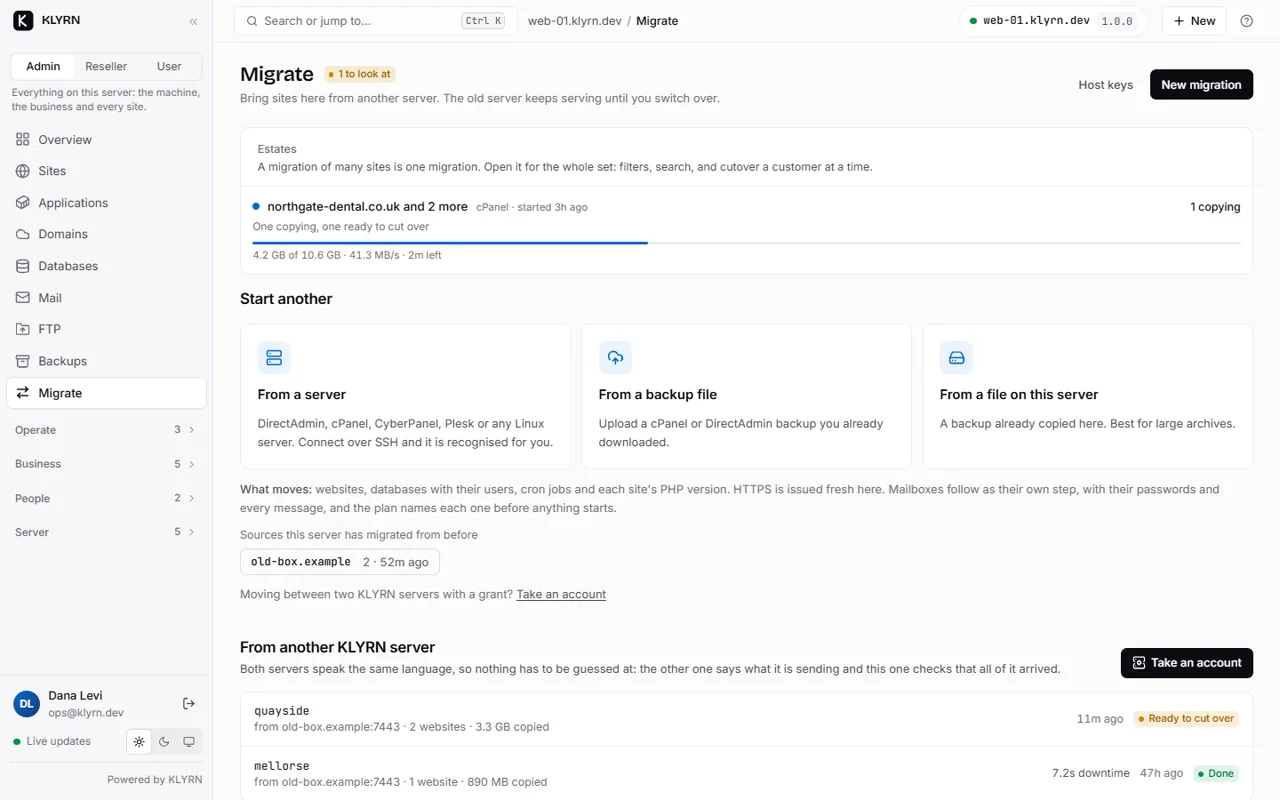The height and width of the screenshot is (800, 1280).
Task: Click the web-01.klyrn.dev breadcrumb
Action: (575, 21)
